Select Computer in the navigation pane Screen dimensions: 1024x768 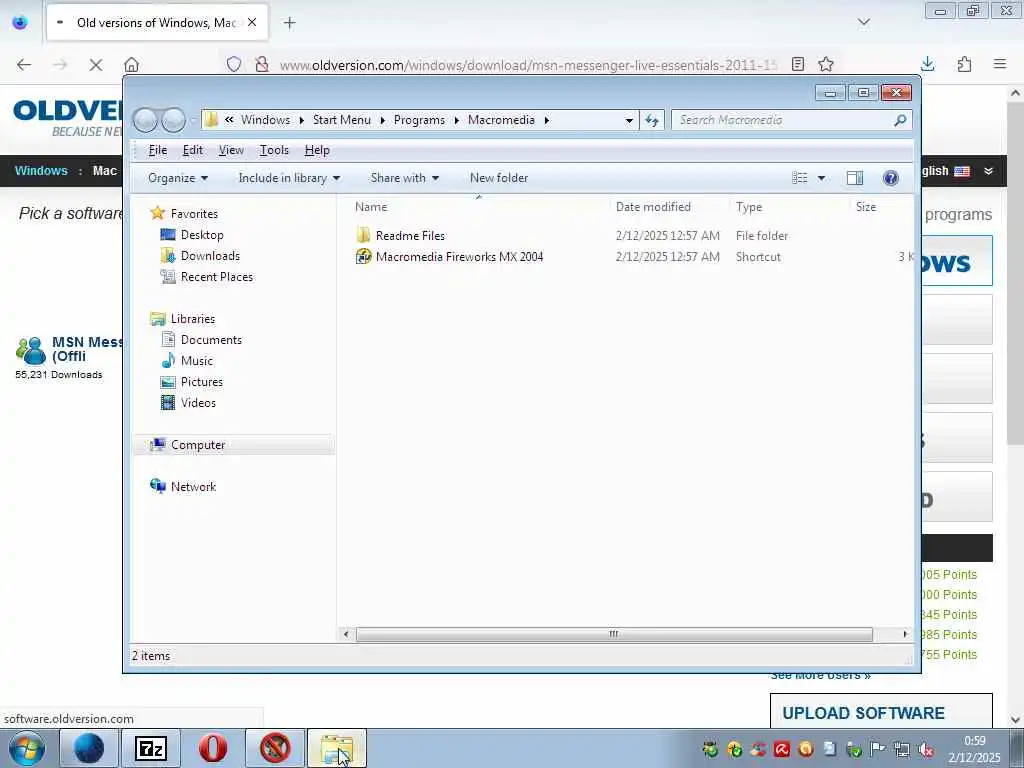tap(198, 445)
